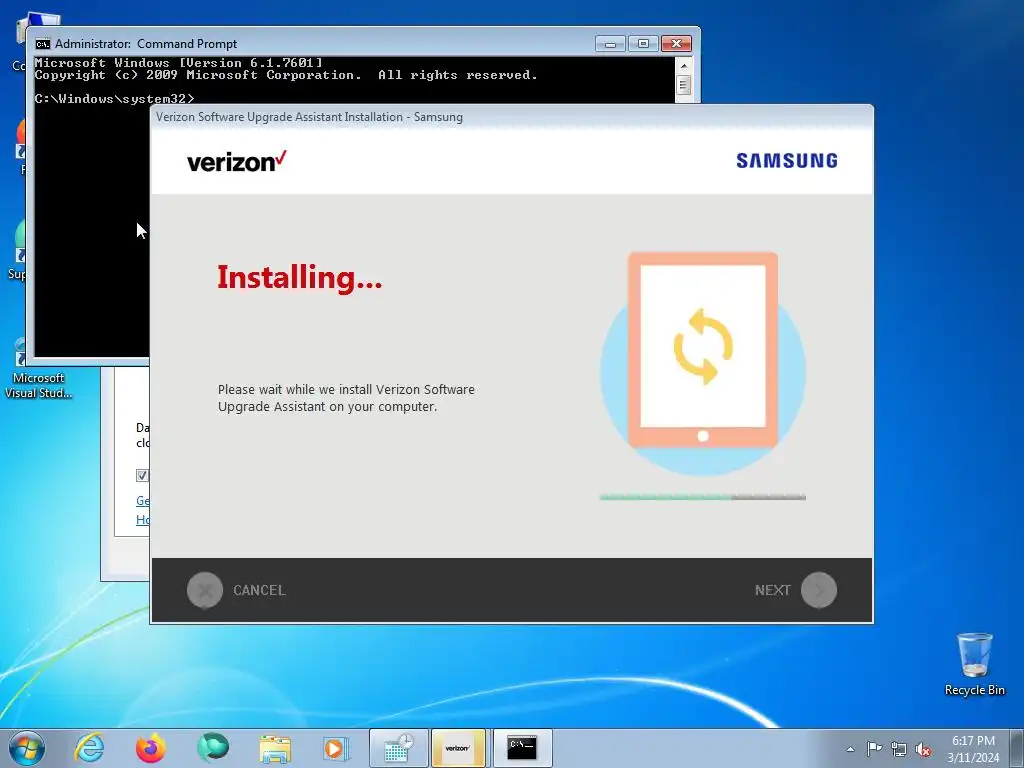Click the 'Installing...' heading text
Image resolution: width=1024 pixels, height=768 pixels.
[299, 278]
